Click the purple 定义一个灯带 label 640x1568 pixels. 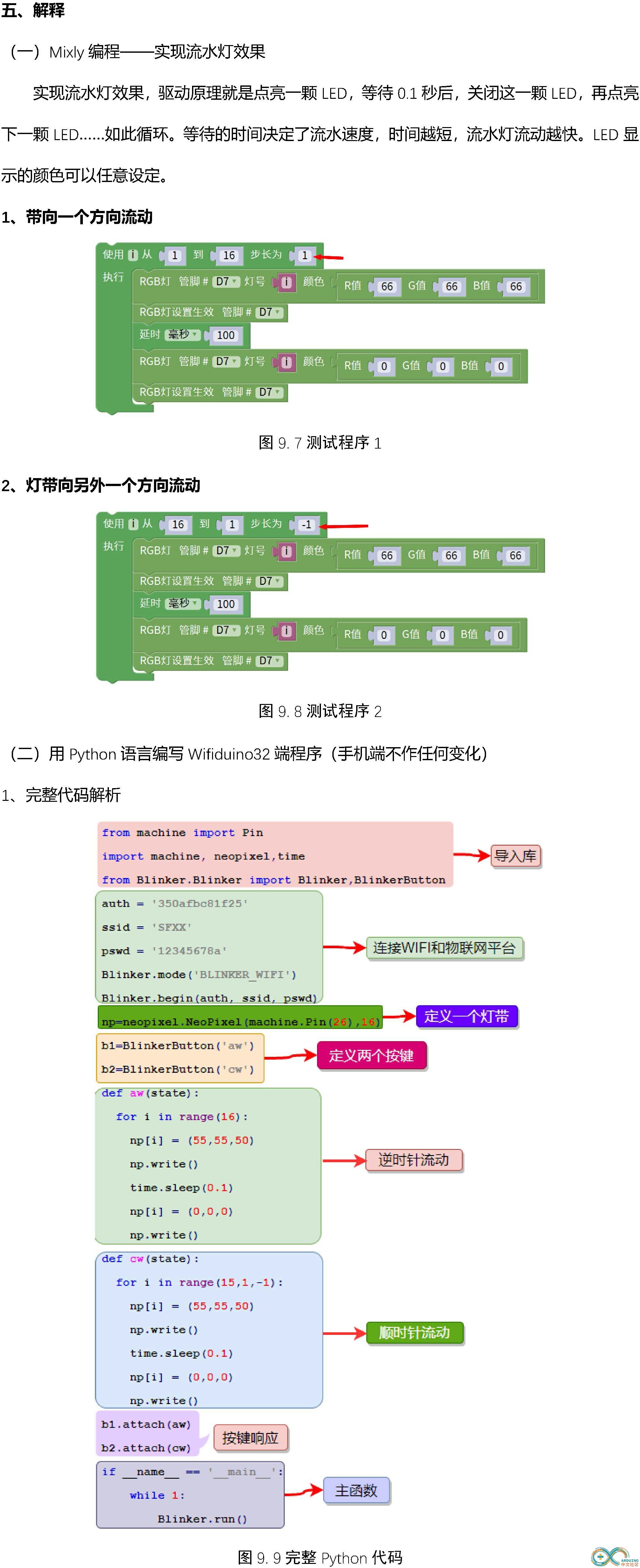467,1017
